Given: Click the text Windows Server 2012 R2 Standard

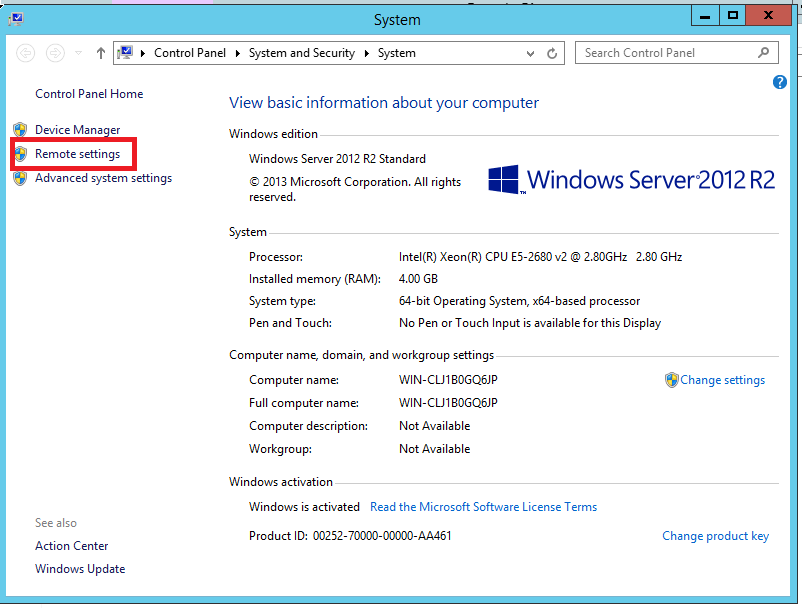Looking at the screenshot, I should [337, 159].
